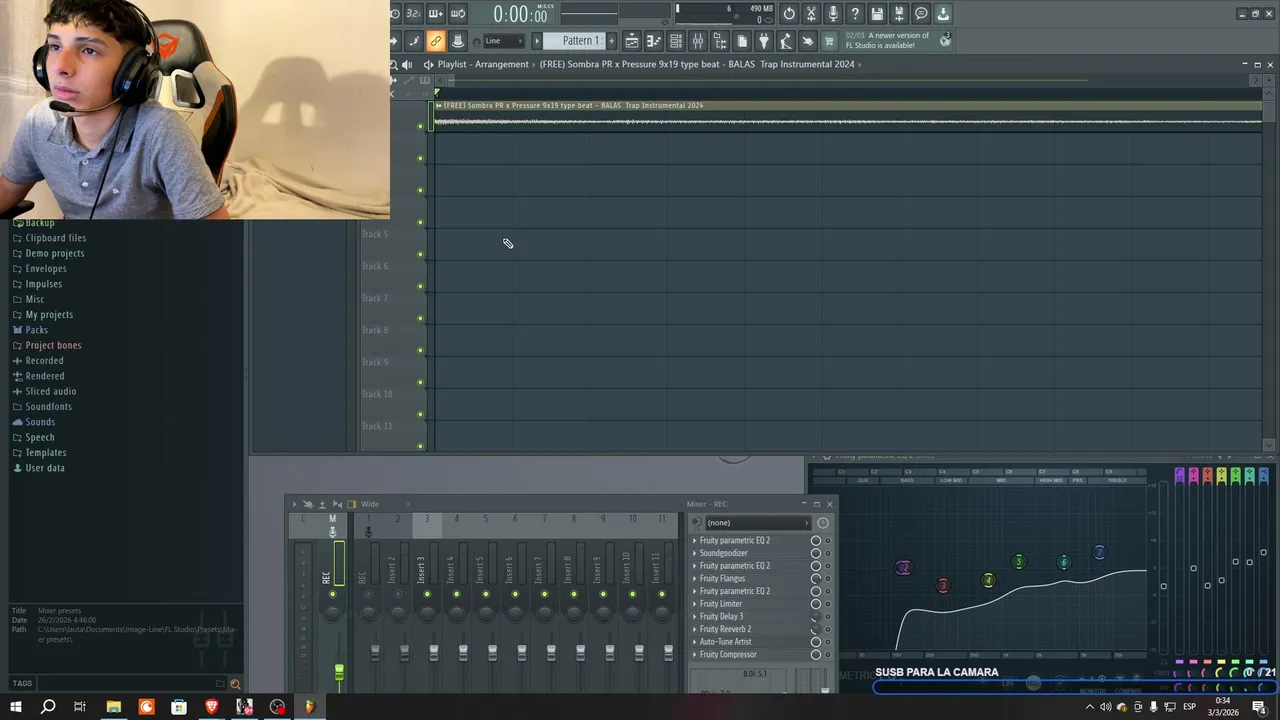Expand the Fruity Flangus slot arrow

point(695,579)
